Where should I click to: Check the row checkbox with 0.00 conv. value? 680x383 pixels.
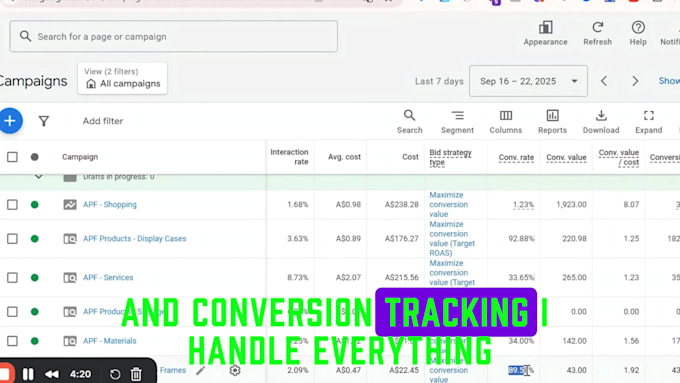pos(12,312)
